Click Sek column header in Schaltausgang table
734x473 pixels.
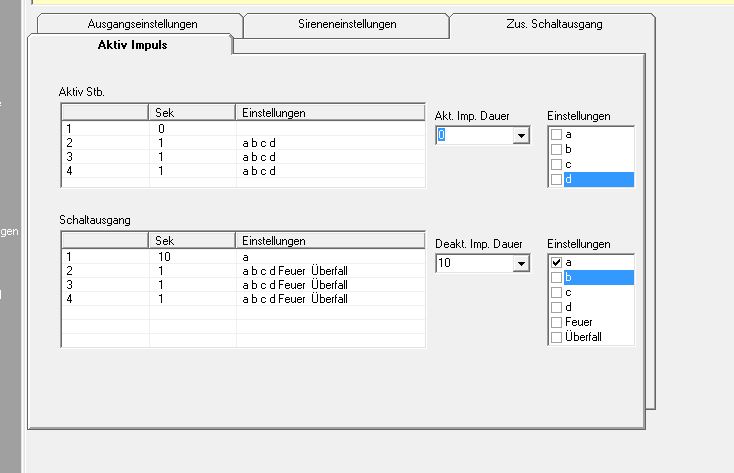click(192, 241)
